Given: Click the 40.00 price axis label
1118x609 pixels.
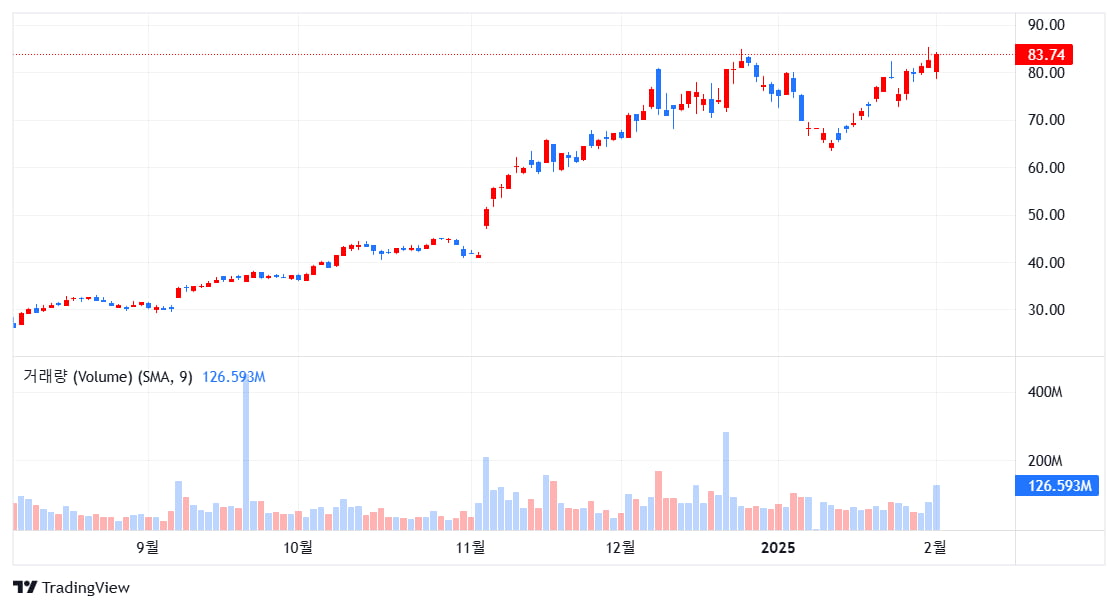Looking at the screenshot, I should tap(1046, 262).
